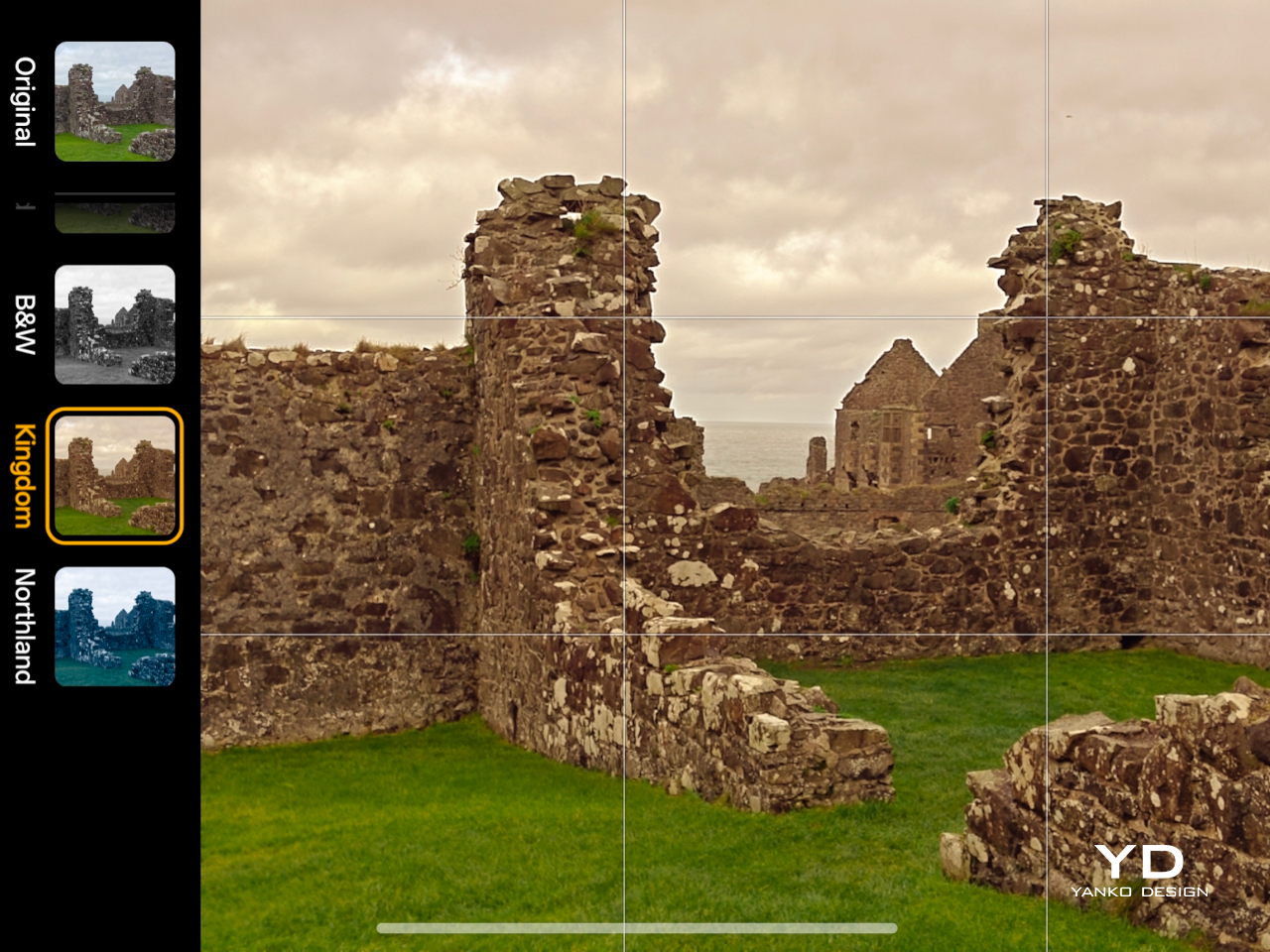Click the B&W filter label

tap(25, 324)
